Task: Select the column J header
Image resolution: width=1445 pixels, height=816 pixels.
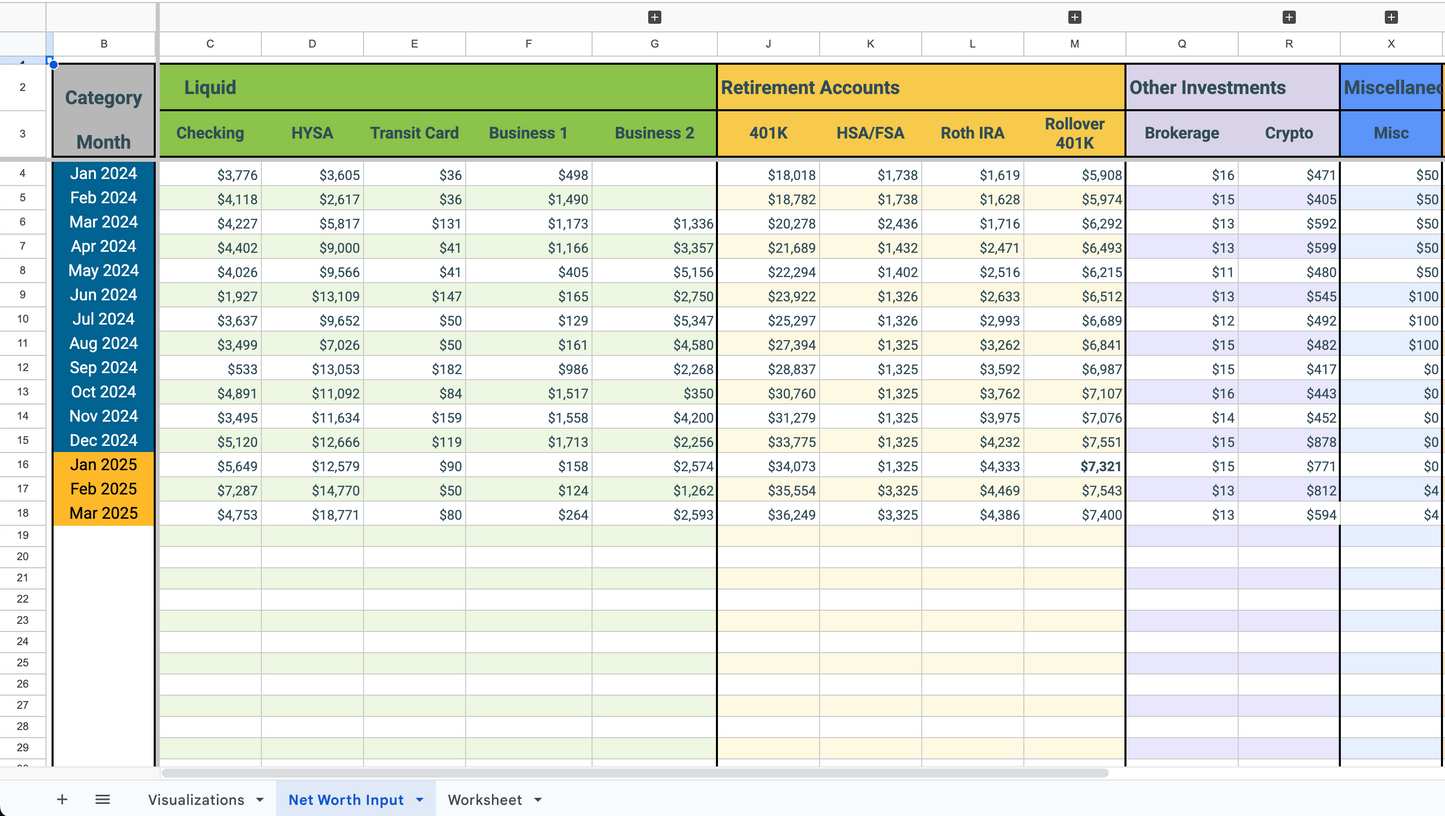Action: click(768, 44)
